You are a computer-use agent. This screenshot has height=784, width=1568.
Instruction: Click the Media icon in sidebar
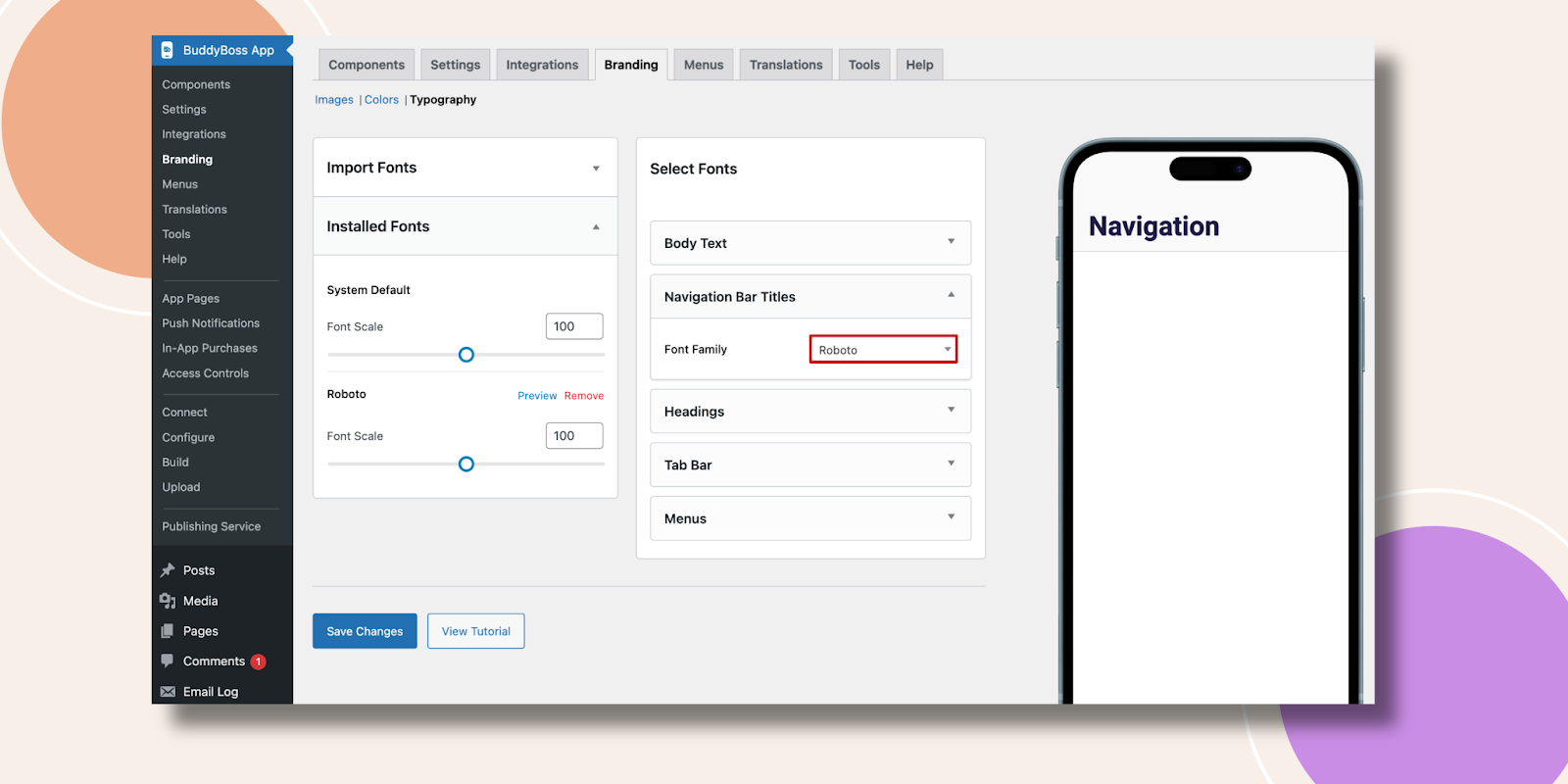(x=168, y=601)
